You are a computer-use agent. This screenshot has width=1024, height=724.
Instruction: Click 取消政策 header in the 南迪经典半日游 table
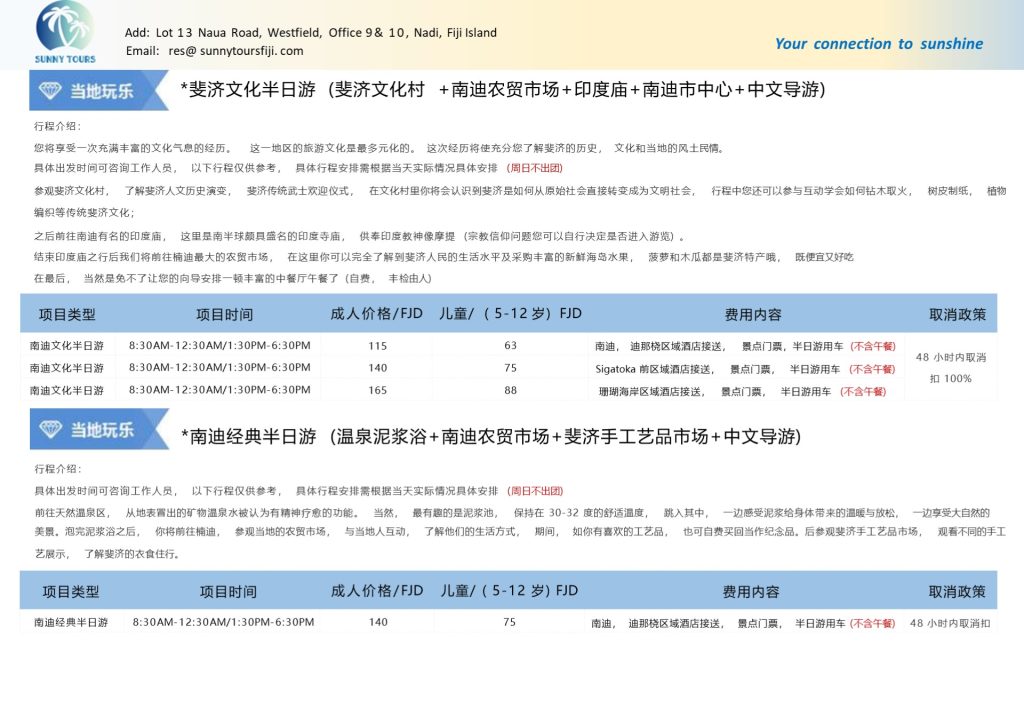coord(957,592)
